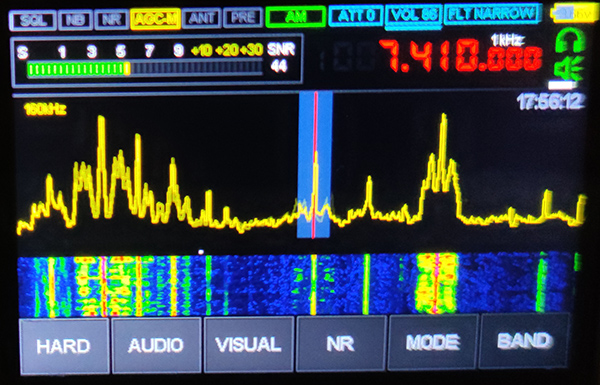
Task: Open the BAND menu
Action: 524,341
